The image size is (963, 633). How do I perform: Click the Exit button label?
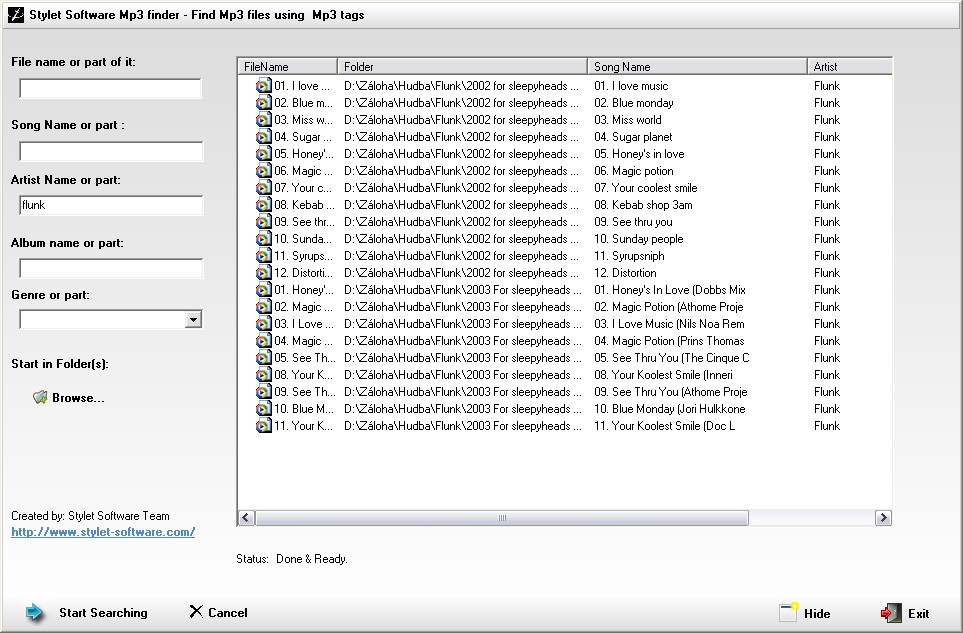coord(918,613)
